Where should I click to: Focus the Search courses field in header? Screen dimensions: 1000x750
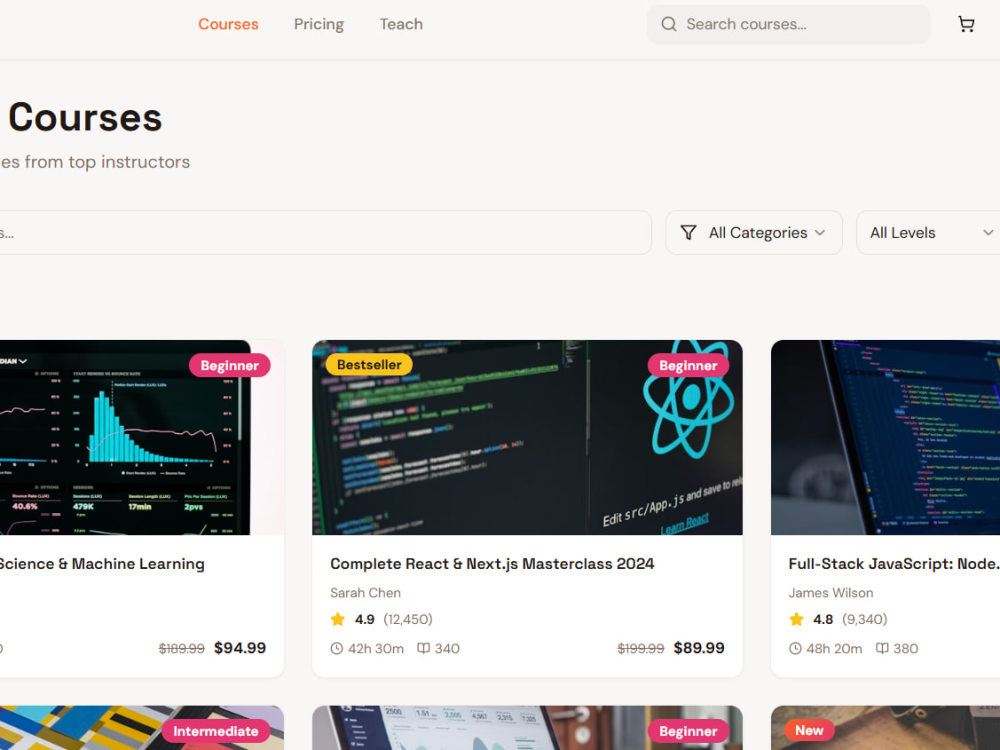[x=789, y=24]
